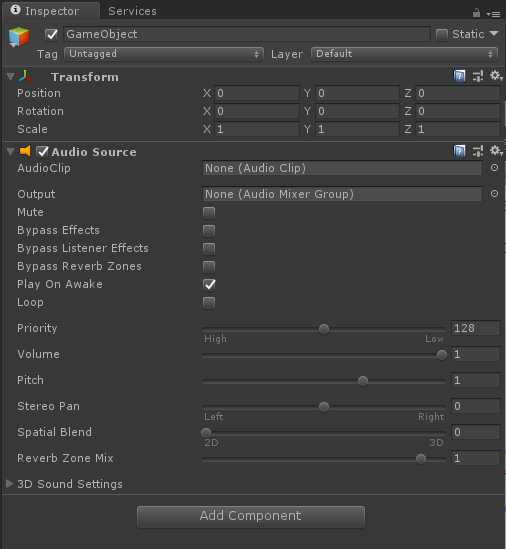The image size is (506, 549).
Task: Click the AudioClip object picker circle
Action: (x=494, y=168)
